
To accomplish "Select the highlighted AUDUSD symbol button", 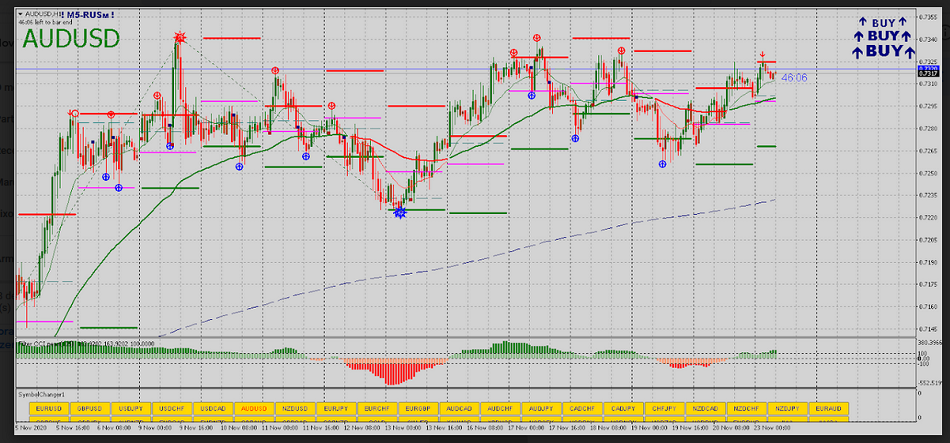I will 254,409.
